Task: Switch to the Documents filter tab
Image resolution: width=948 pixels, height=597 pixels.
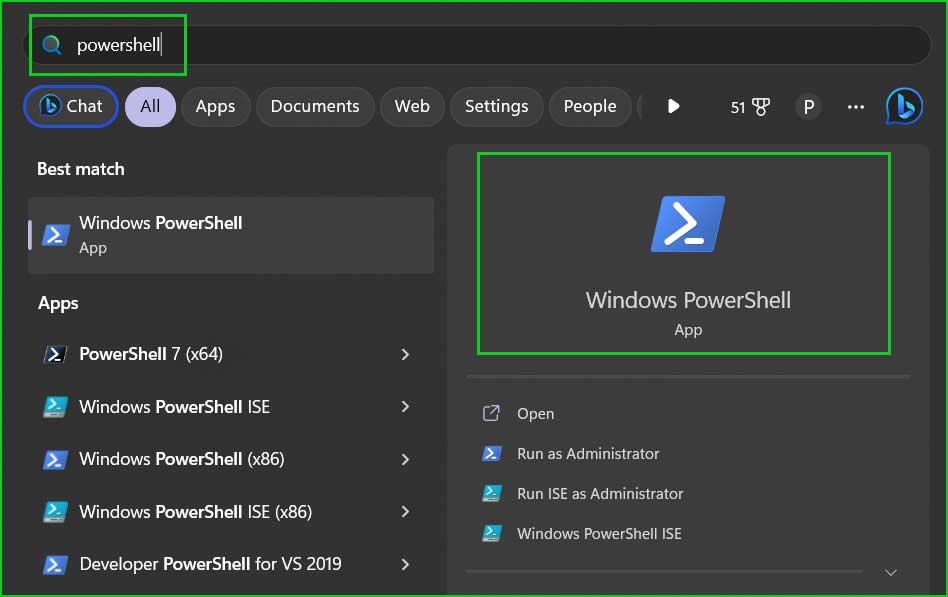Action: (x=315, y=106)
